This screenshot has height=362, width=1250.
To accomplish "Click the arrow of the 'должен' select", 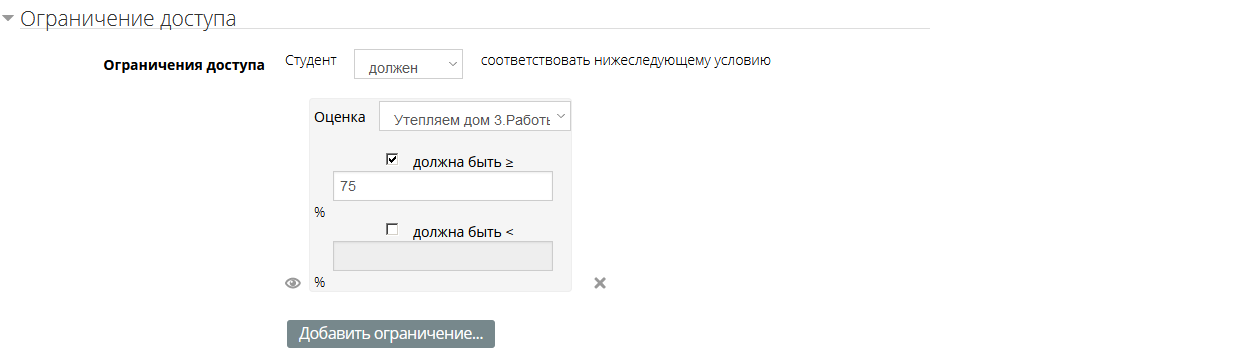I will [453, 64].
